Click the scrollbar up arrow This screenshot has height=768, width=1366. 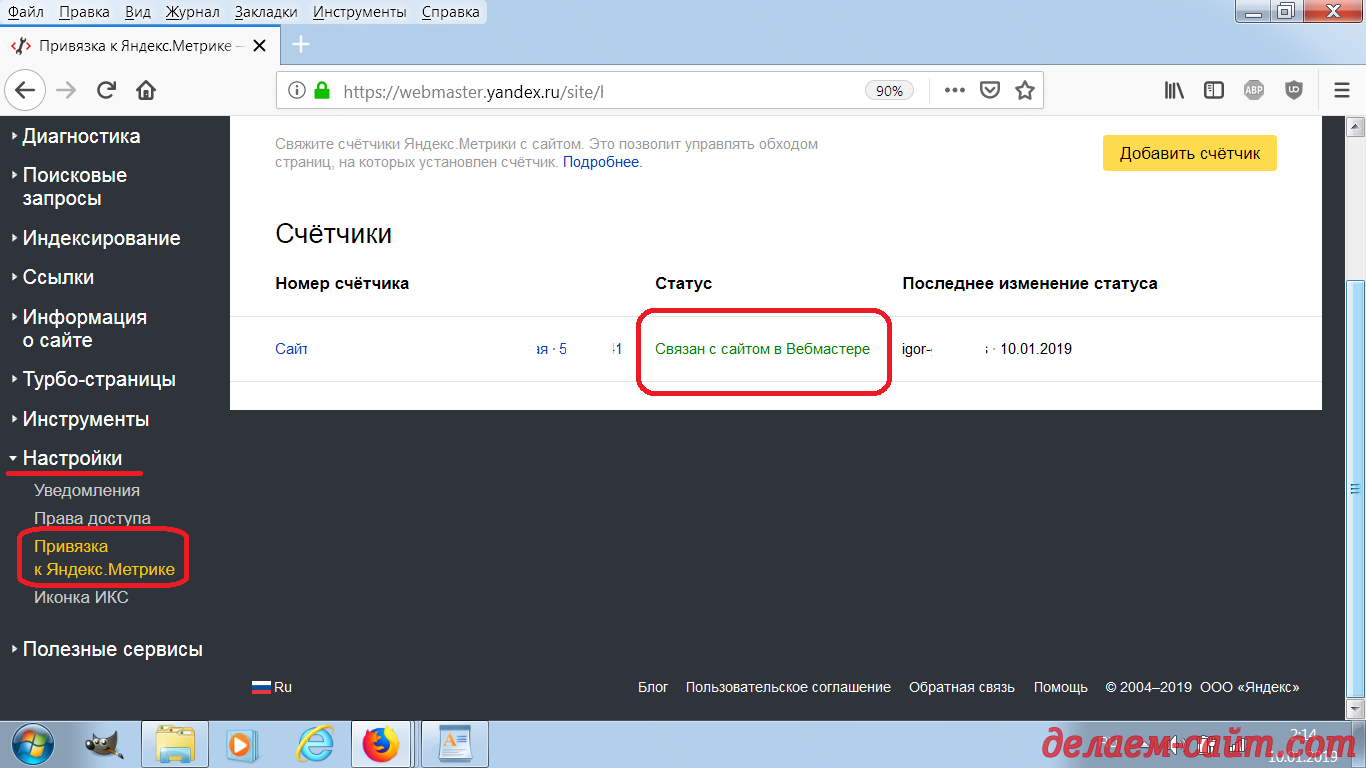coord(1356,126)
